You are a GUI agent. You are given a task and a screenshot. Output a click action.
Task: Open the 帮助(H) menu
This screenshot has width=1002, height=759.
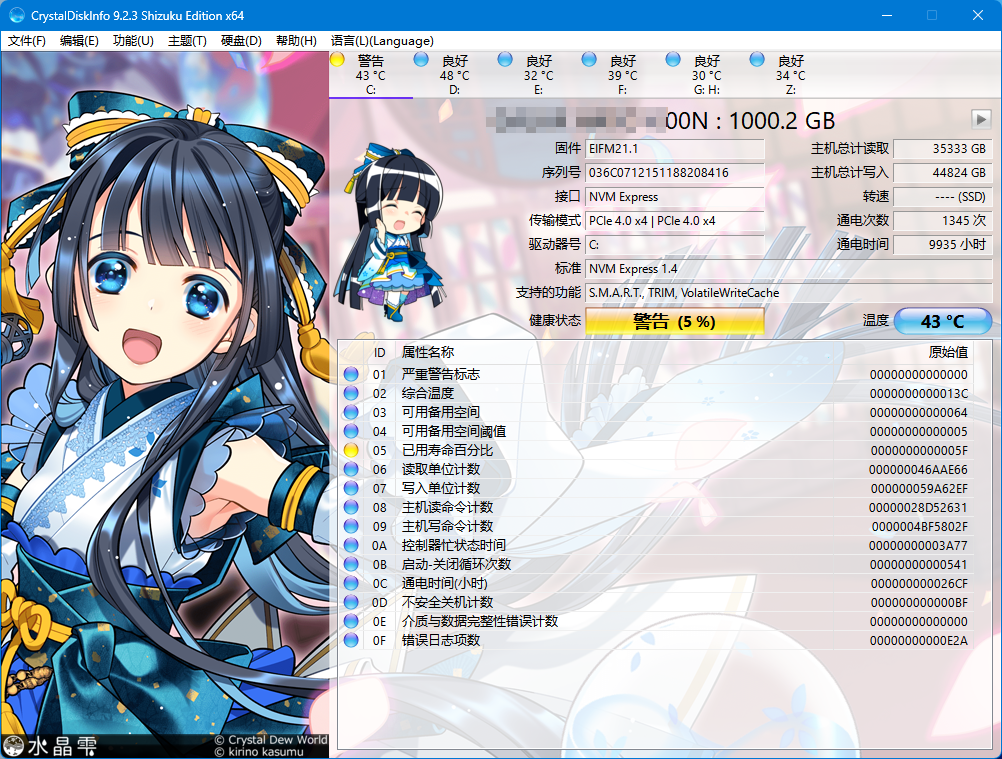pyautogui.click(x=296, y=41)
